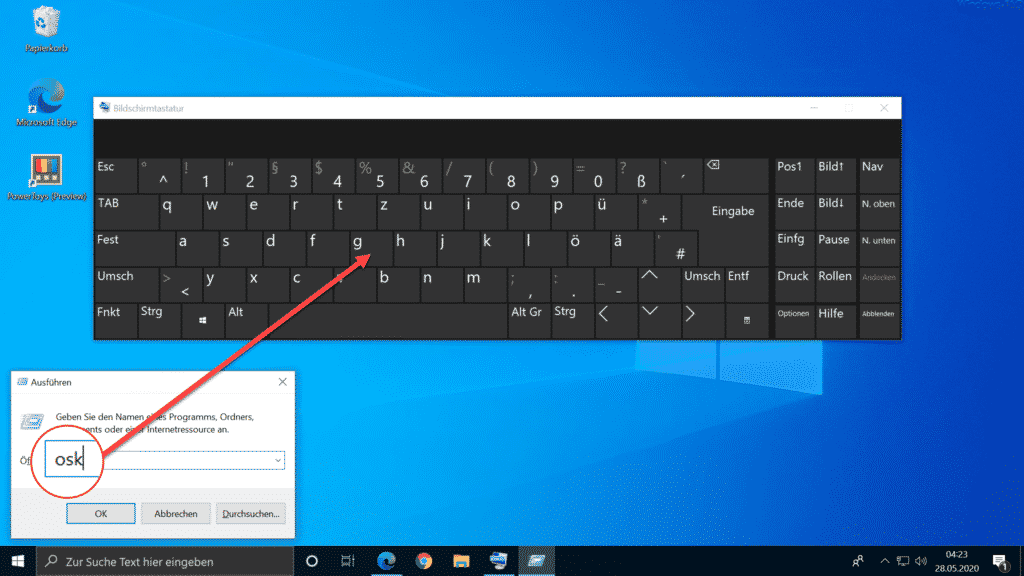This screenshot has width=1024, height=576.
Task: Open the network icon in the system tray
Action: click(x=903, y=561)
